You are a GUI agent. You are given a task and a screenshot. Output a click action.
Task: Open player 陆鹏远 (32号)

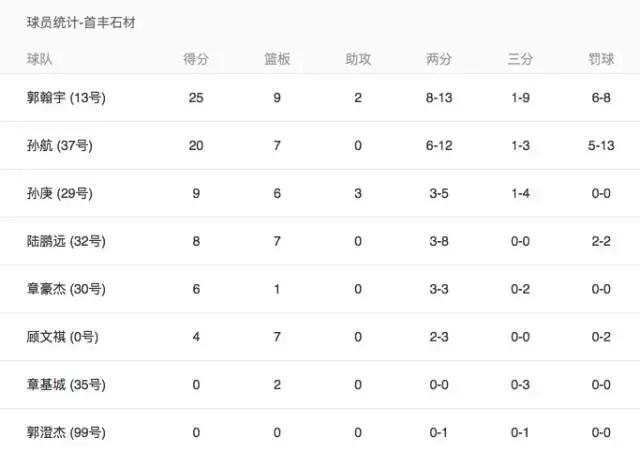tap(66, 241)
